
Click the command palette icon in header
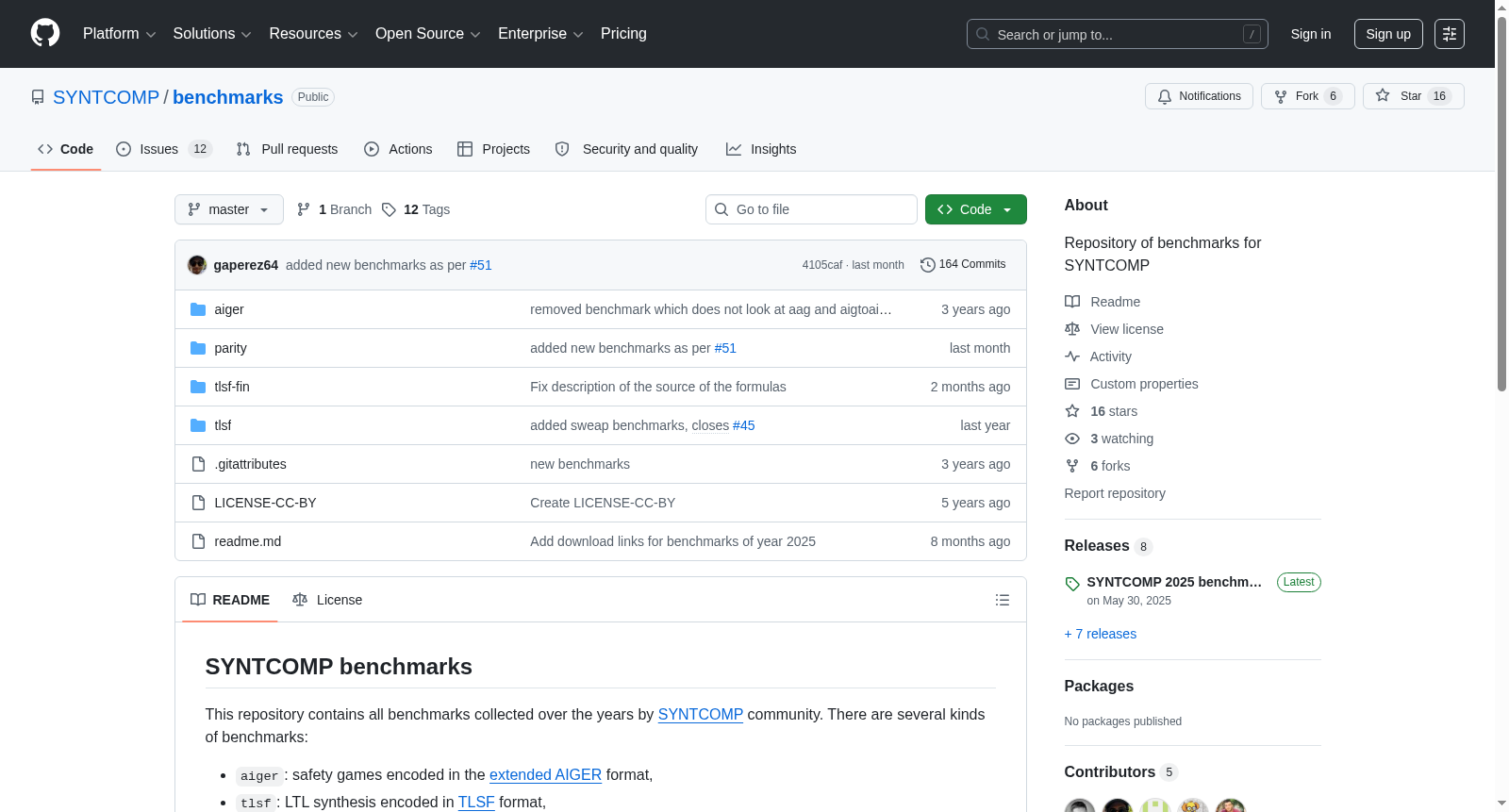pyautogui.click(x=1450, y=34)
